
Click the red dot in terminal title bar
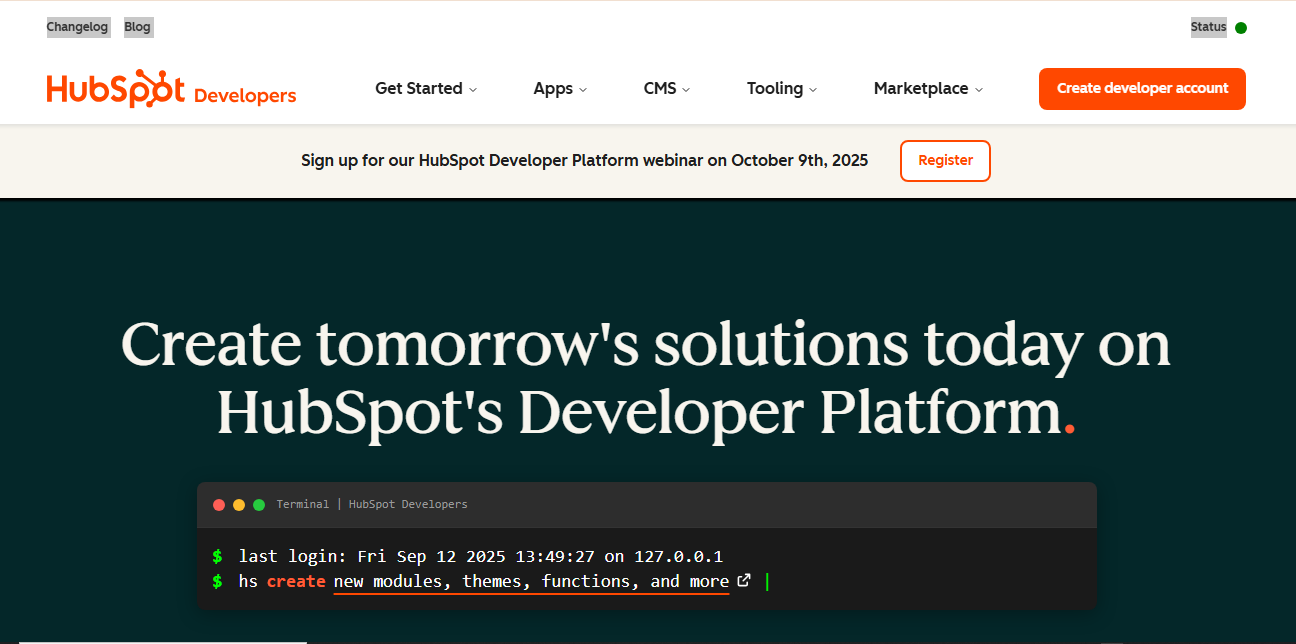219,505
